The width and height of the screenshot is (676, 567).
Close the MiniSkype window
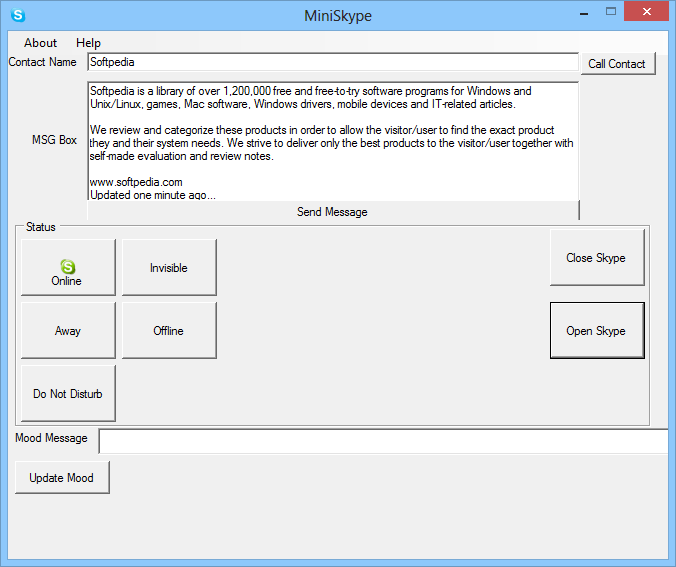coord(646,12)
